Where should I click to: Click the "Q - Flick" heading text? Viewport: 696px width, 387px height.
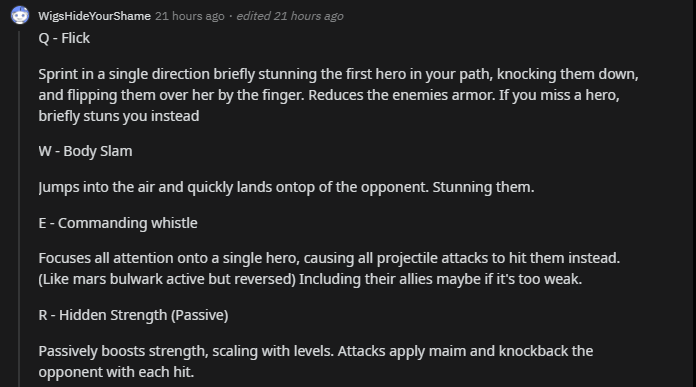coord(64,38)
